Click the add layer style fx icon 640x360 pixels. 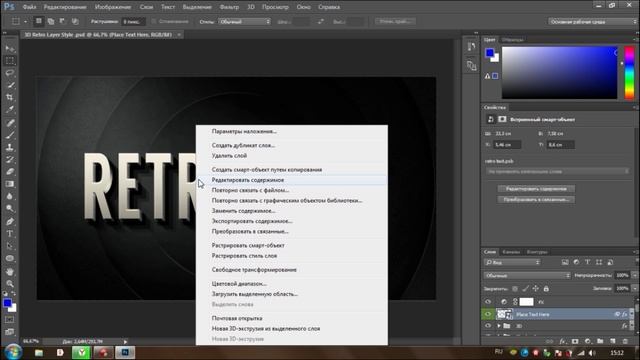tap(562, 341)
